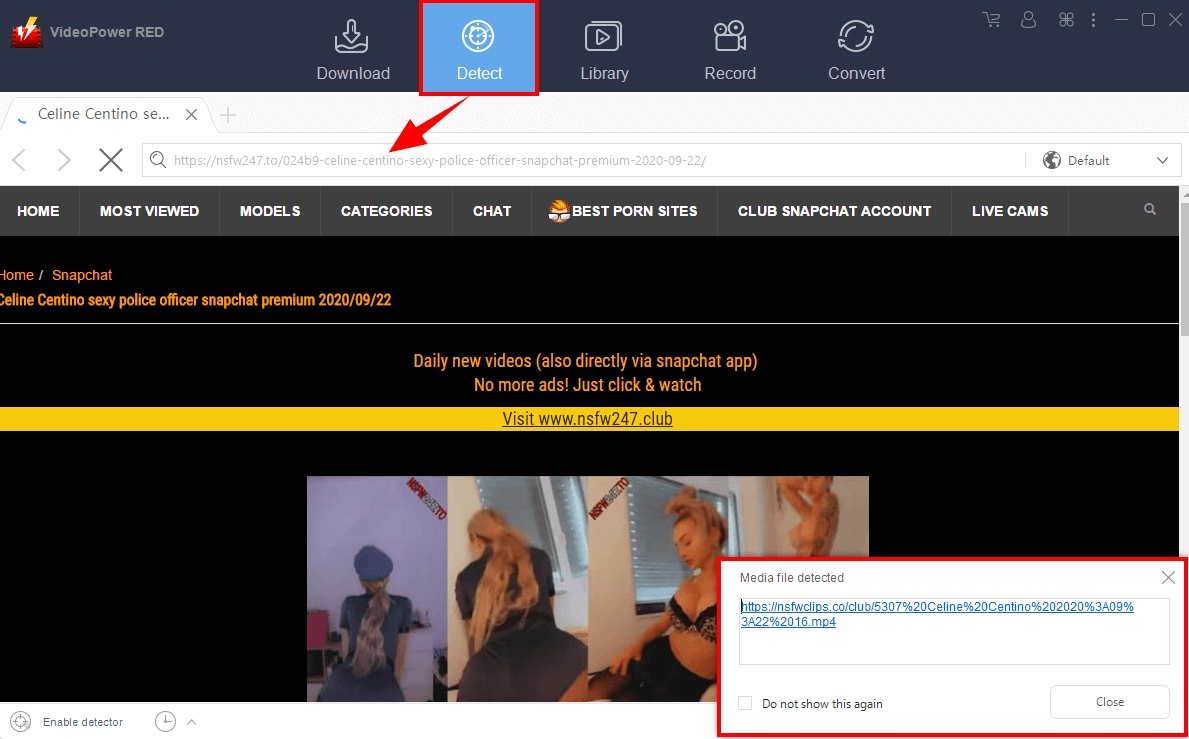
Task: Switch to the Detect section
Action: (479, 50)
